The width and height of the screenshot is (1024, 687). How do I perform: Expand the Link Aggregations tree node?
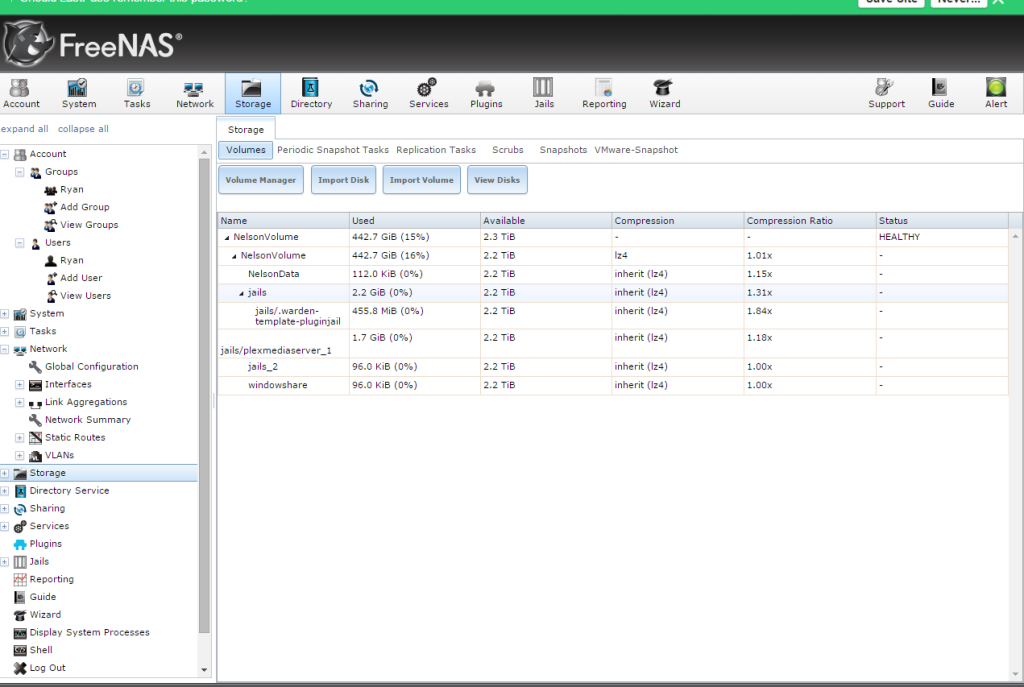[20, 402]
